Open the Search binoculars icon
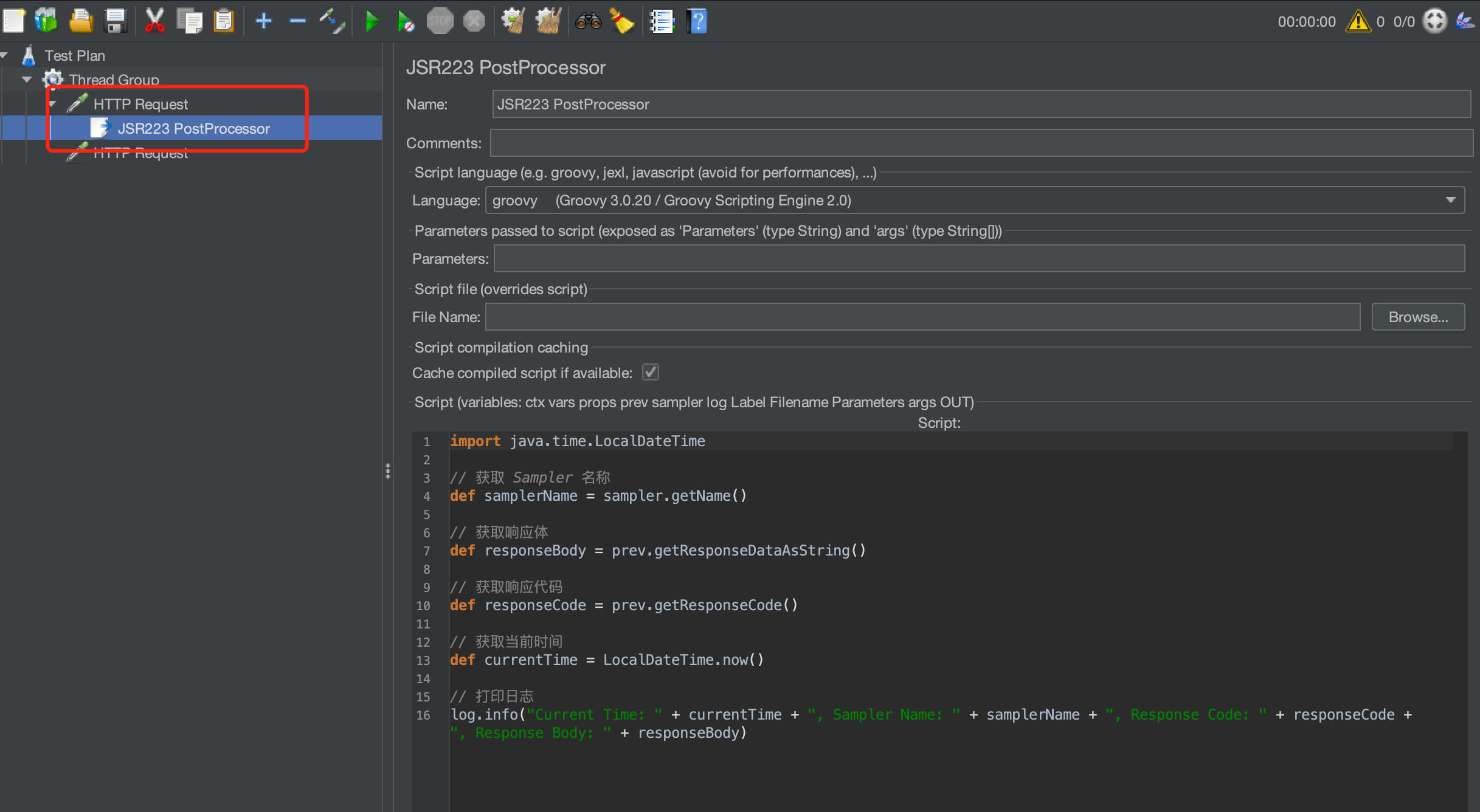This screenshot has height=812, width=1480. point(588,21)
